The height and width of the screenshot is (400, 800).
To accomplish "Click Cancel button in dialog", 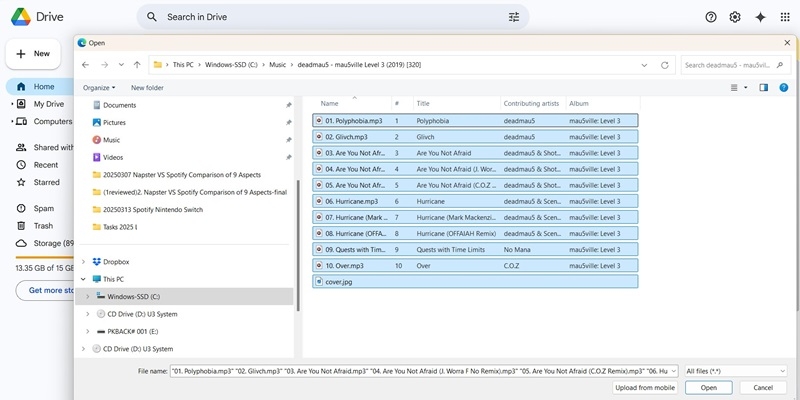I will pyautogui.click(x=763, y=388).
